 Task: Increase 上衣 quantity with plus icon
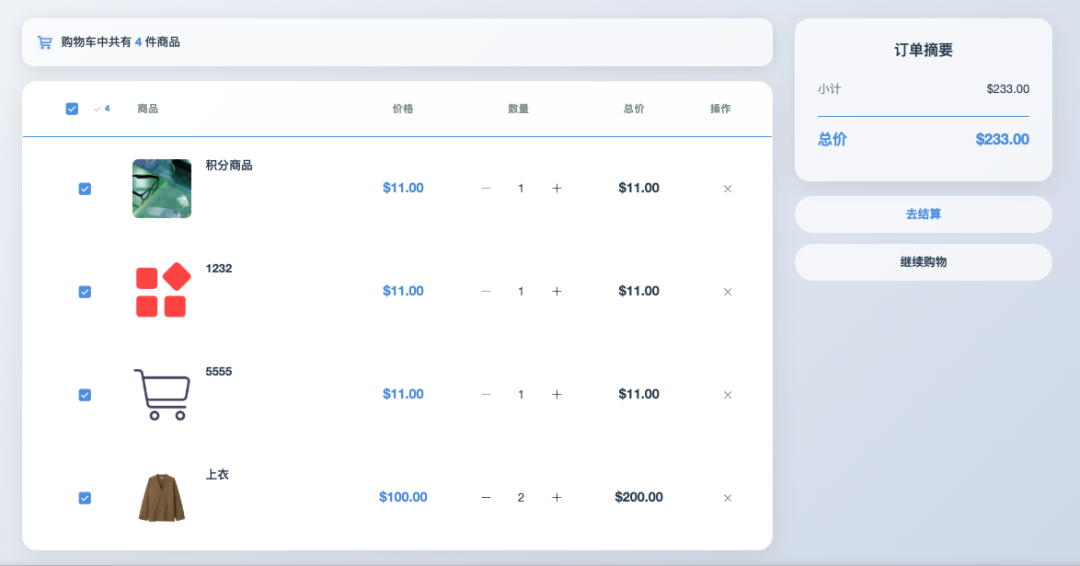pos(557,497)
